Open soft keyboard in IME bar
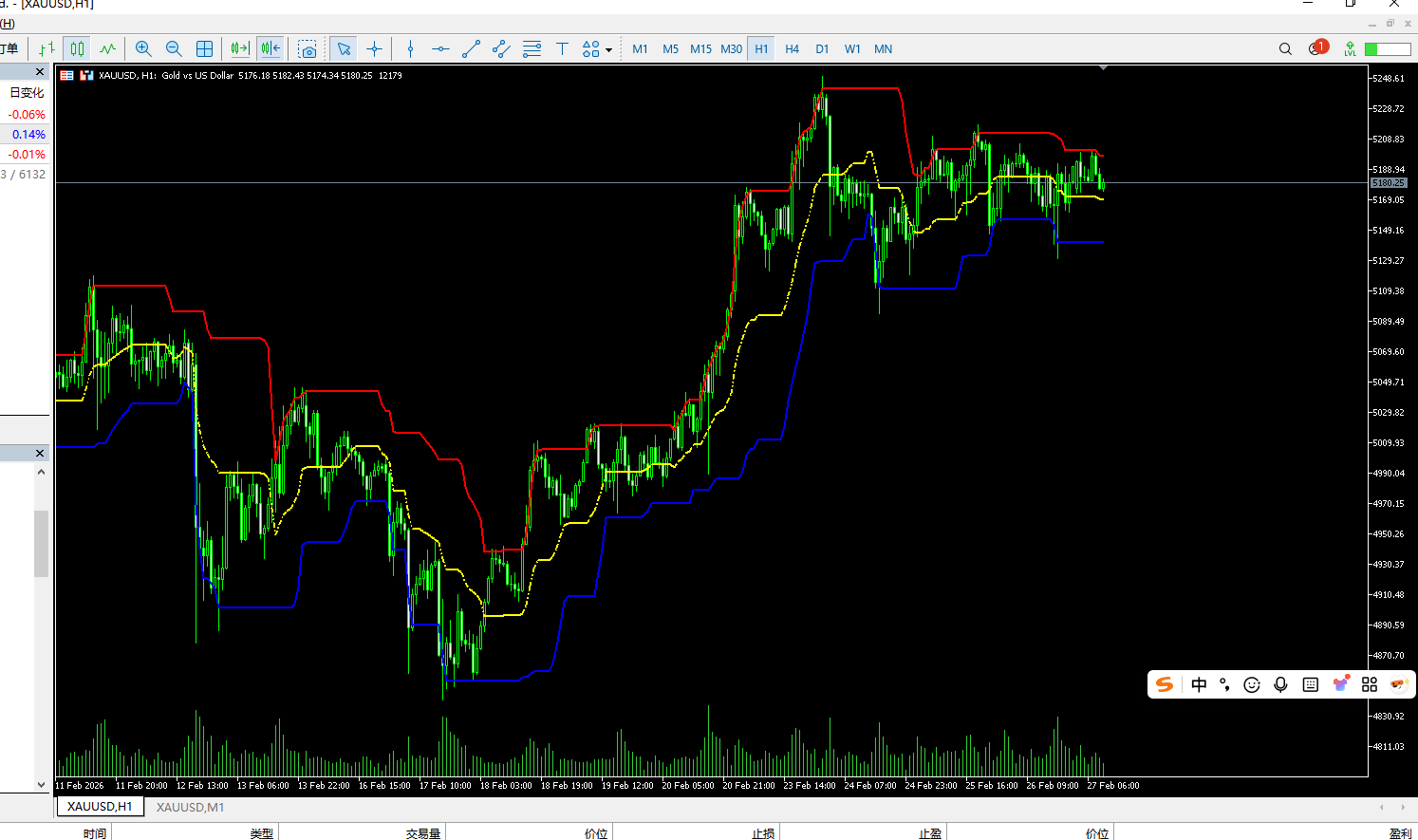1418x840 pixels. coord(1311,684)
